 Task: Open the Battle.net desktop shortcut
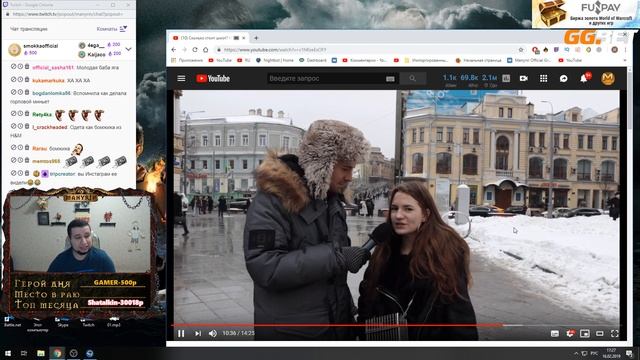pos(12,322)
